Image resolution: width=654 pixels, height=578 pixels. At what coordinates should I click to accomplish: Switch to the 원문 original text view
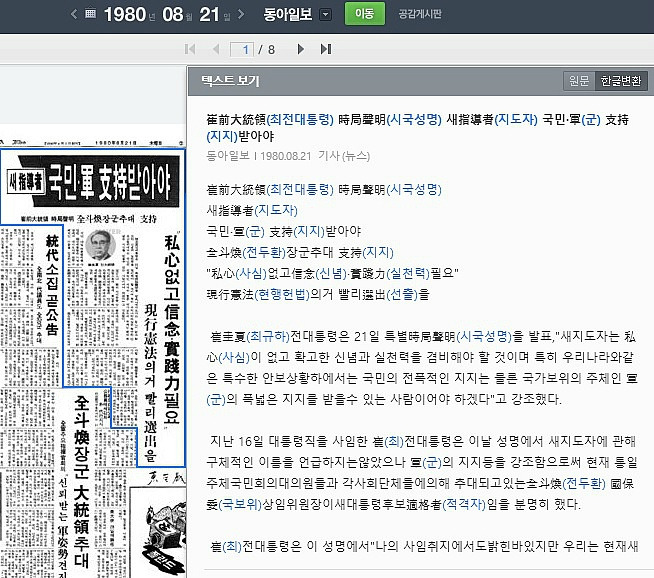tap(579, 80)
